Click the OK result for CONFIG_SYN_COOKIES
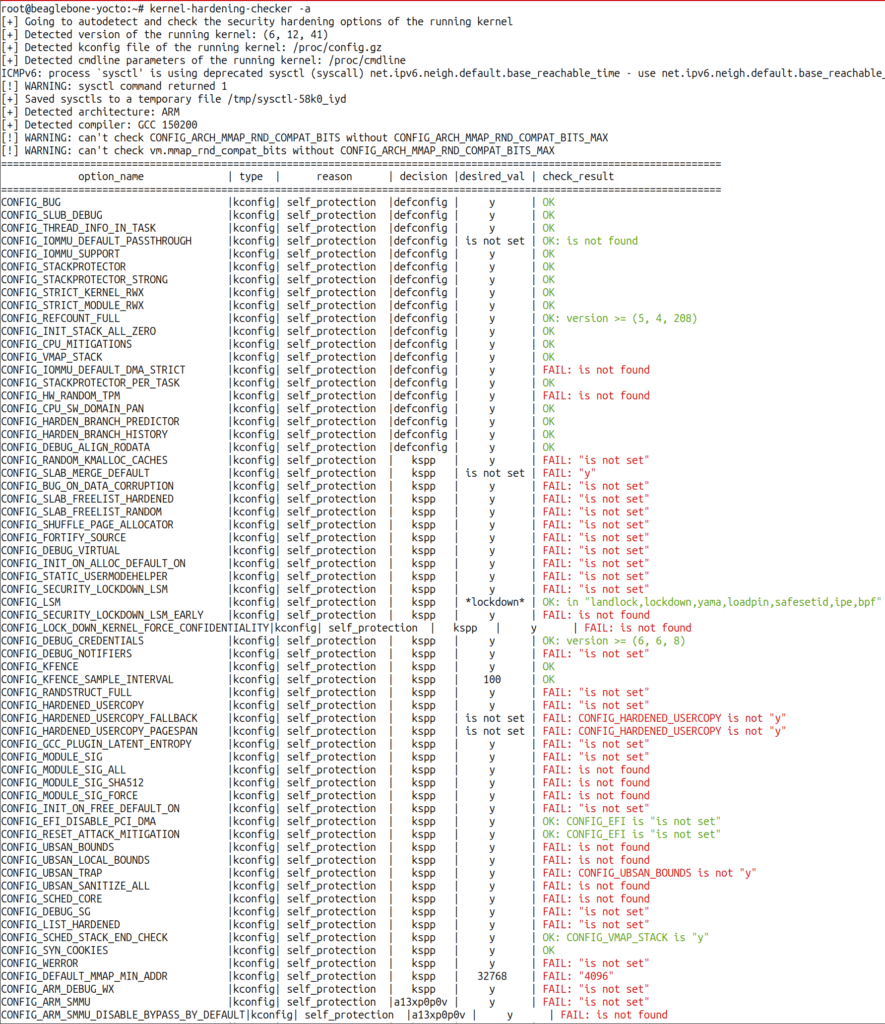The image size is (885, 1024). (545, 950)
